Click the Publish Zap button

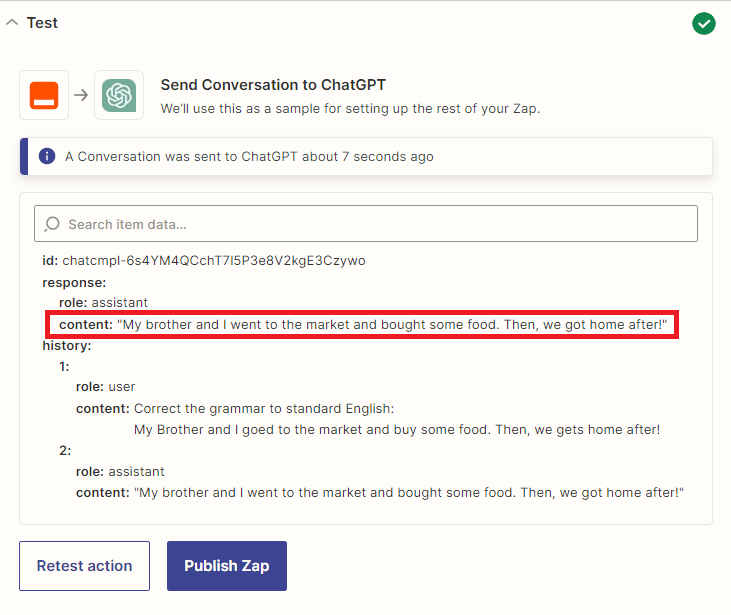click(227, 566)
